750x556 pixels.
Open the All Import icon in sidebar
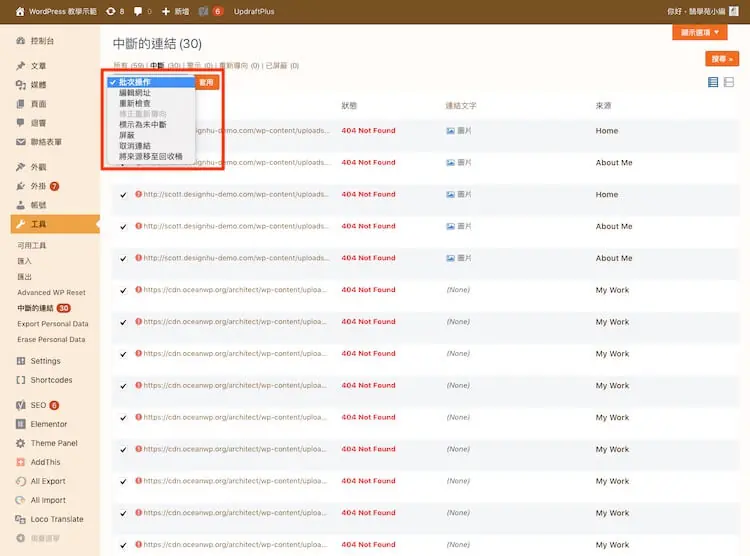coord(21,500)
